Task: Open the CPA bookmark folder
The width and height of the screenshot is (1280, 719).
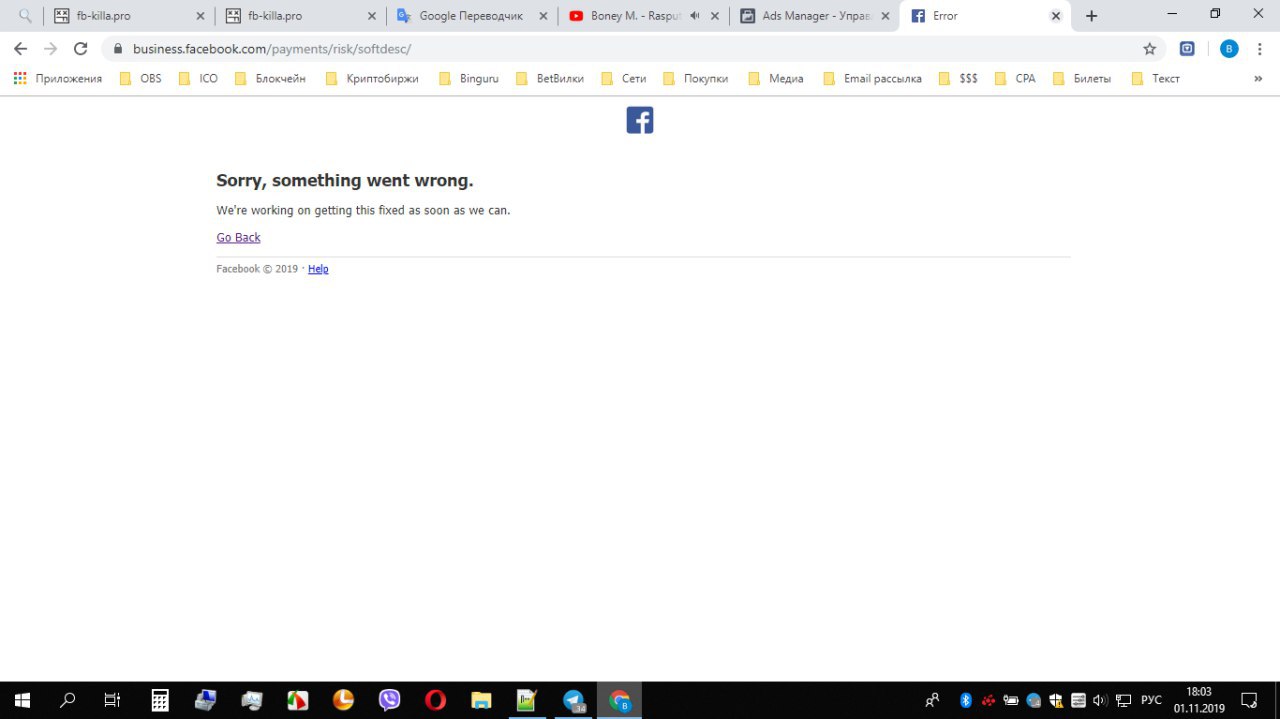Action: point(1015,78)
